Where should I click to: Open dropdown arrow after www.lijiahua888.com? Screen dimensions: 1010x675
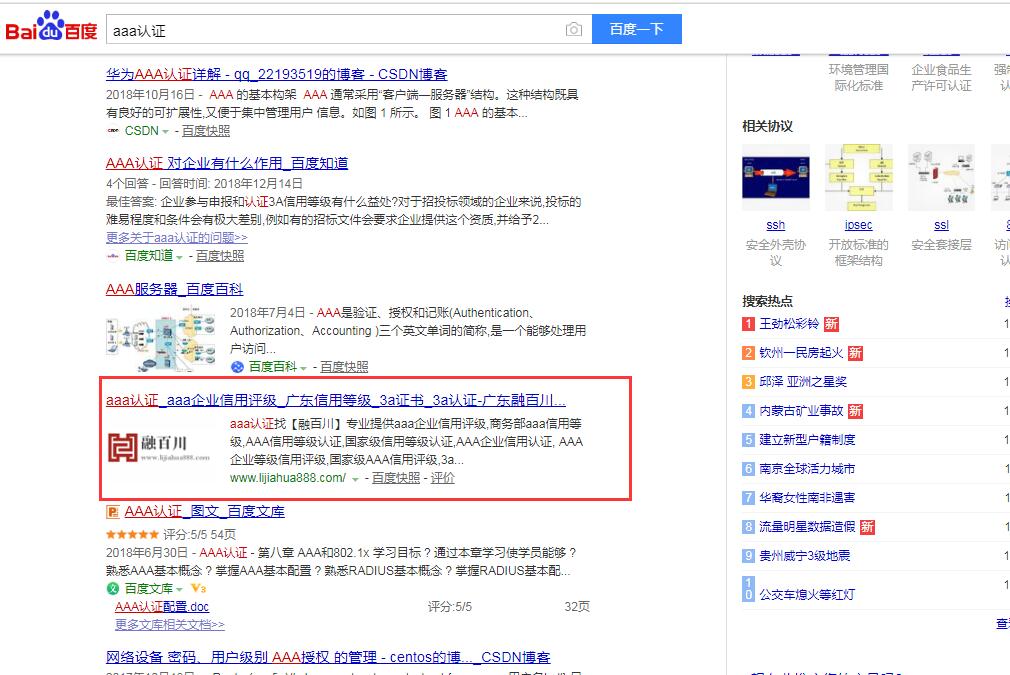[x=355, y=479]
